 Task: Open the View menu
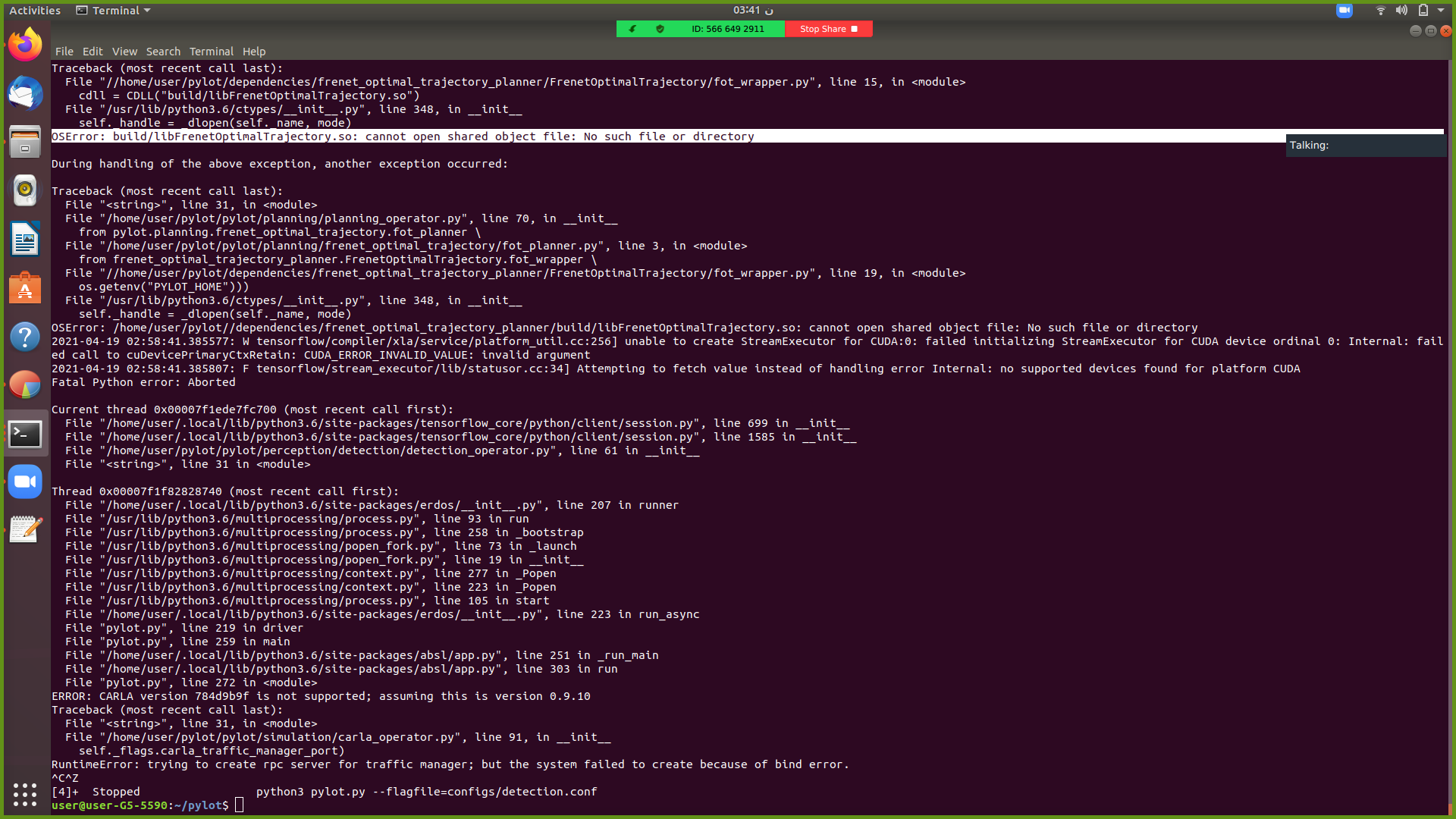point(124,52)
